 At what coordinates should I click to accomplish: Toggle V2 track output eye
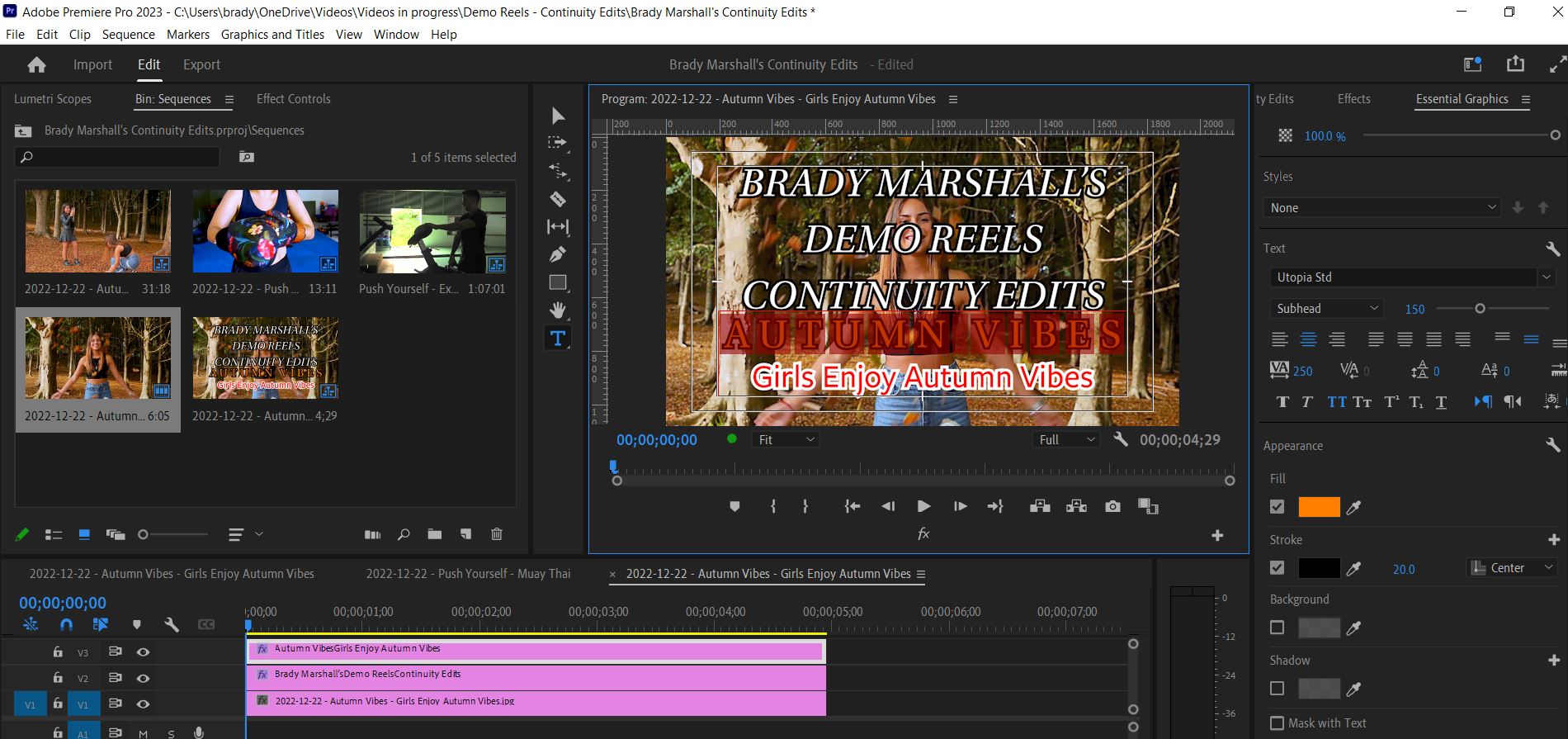143,678
